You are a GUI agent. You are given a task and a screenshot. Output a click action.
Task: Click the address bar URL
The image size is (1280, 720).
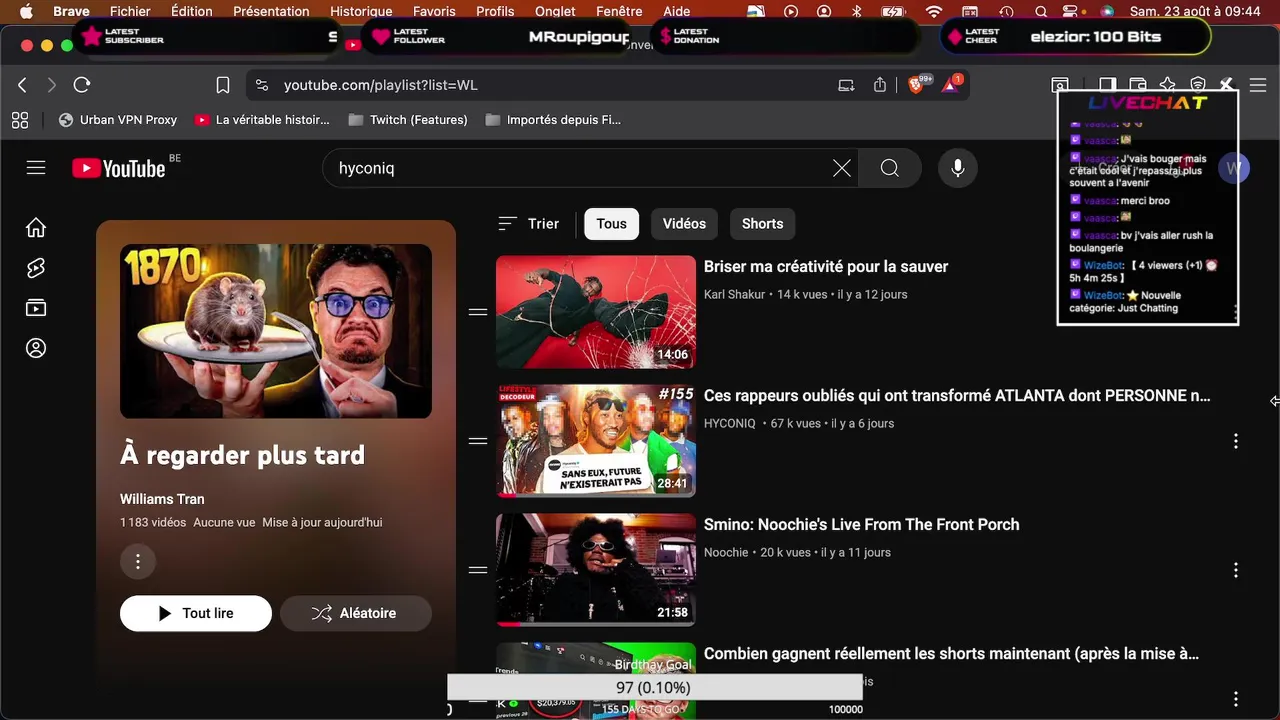click(381, 85)
